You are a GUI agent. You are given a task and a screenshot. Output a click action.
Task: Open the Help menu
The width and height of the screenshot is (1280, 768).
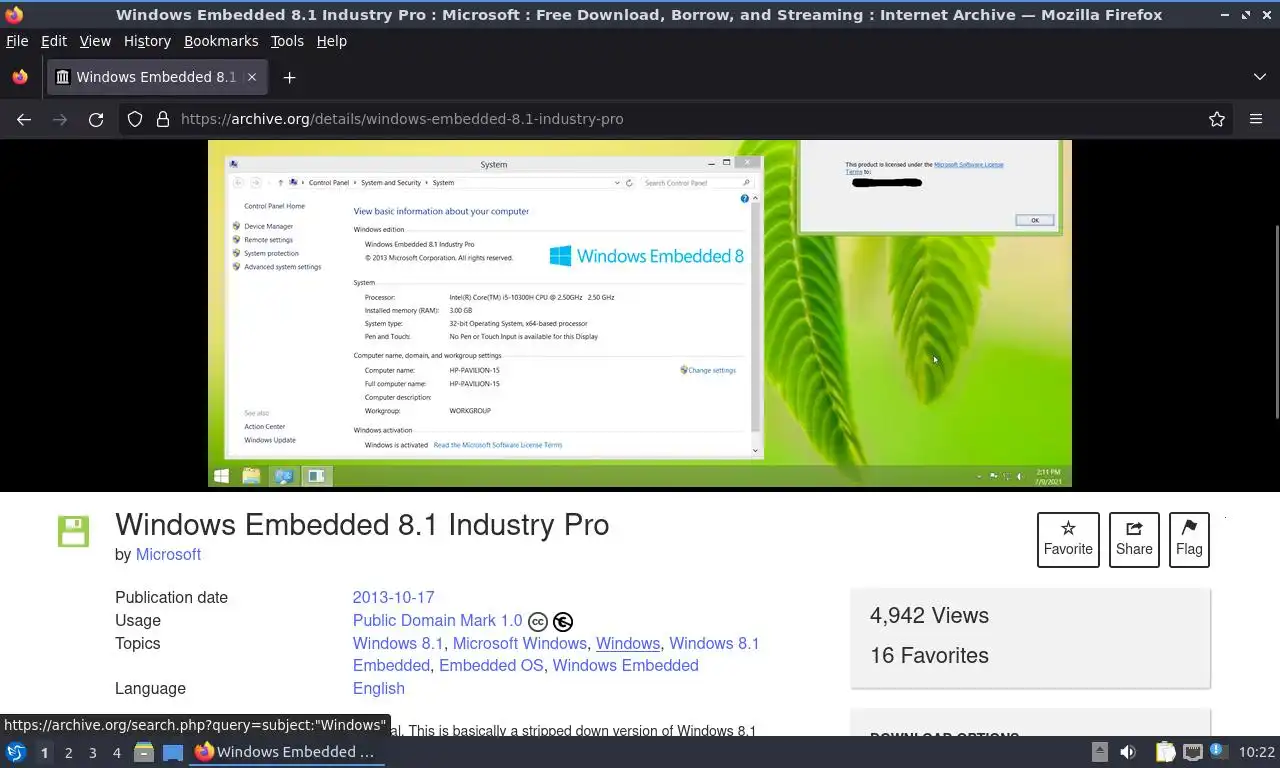pyautogui.click(x=331, y=41)
